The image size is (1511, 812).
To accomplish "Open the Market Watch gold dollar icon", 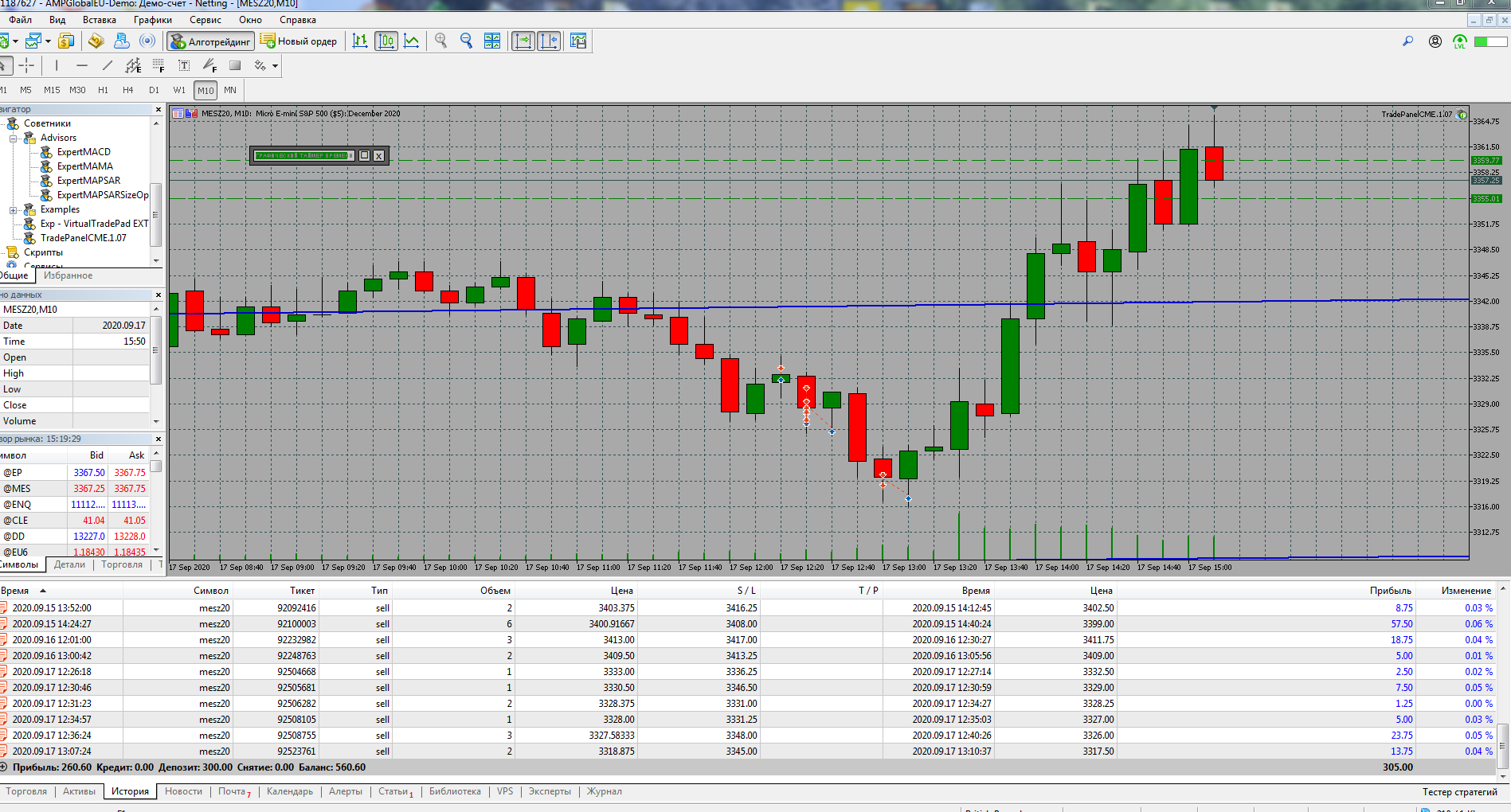I will (x=66, y=41).
